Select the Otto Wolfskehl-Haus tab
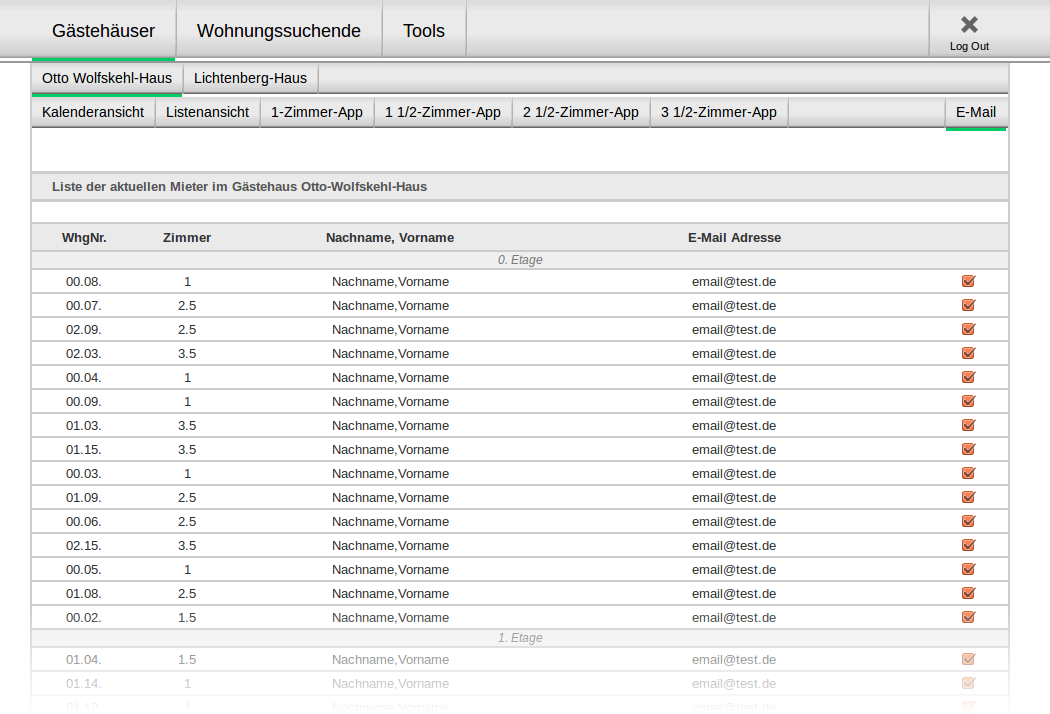Viewport: 1050px width, 714px height. tap(107, 78)
